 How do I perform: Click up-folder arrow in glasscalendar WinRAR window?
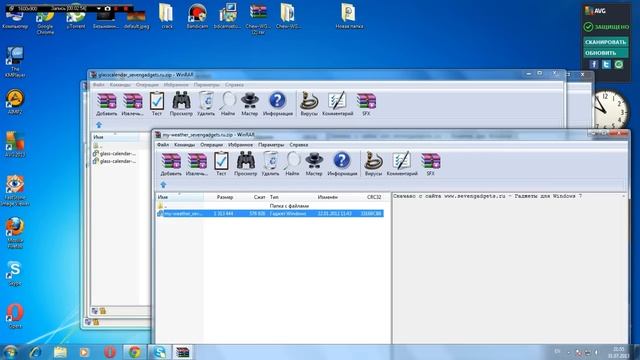pyautogui.click(x=99, y=125)
